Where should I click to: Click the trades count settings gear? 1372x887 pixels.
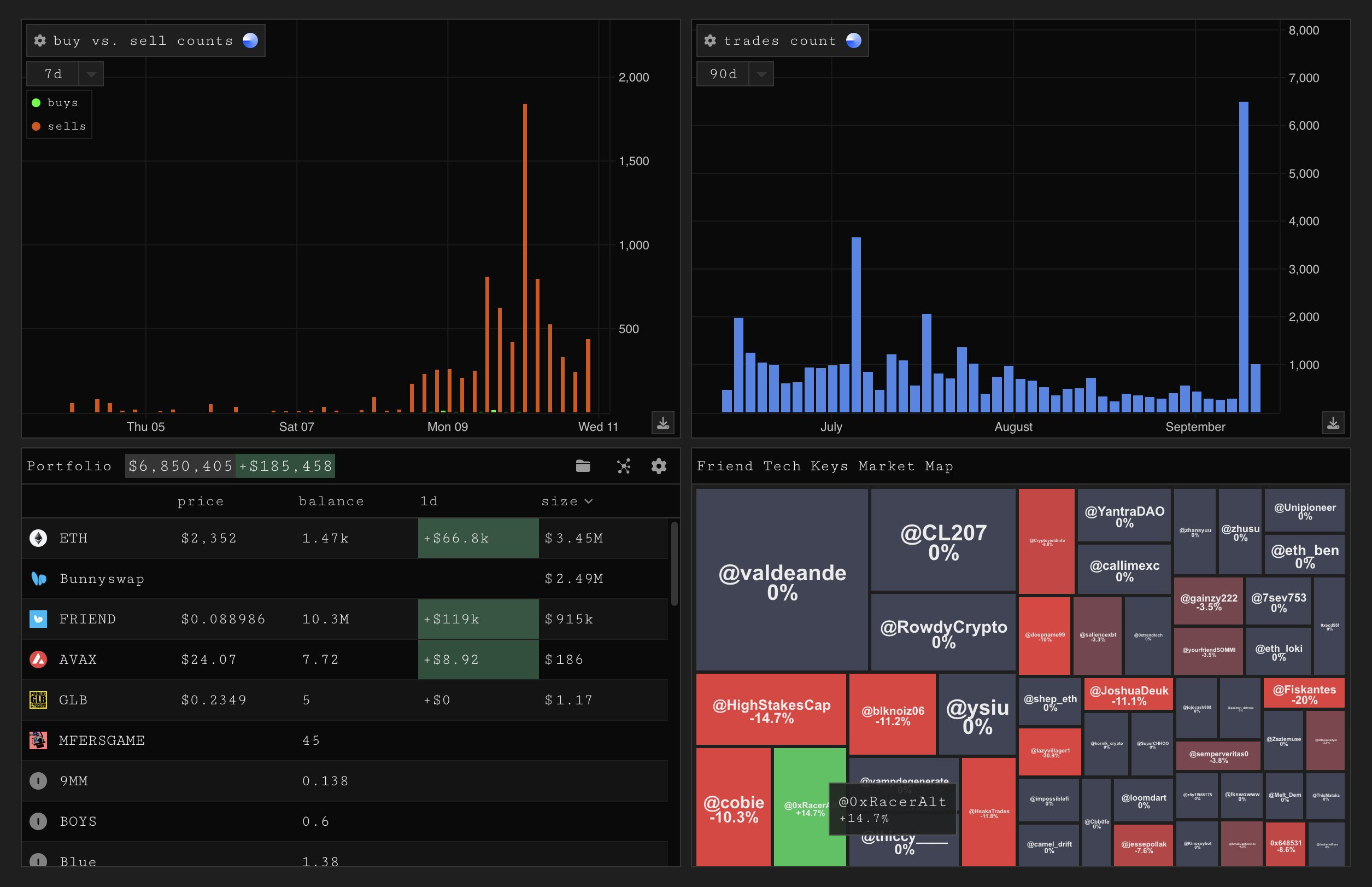click(710, 40)
